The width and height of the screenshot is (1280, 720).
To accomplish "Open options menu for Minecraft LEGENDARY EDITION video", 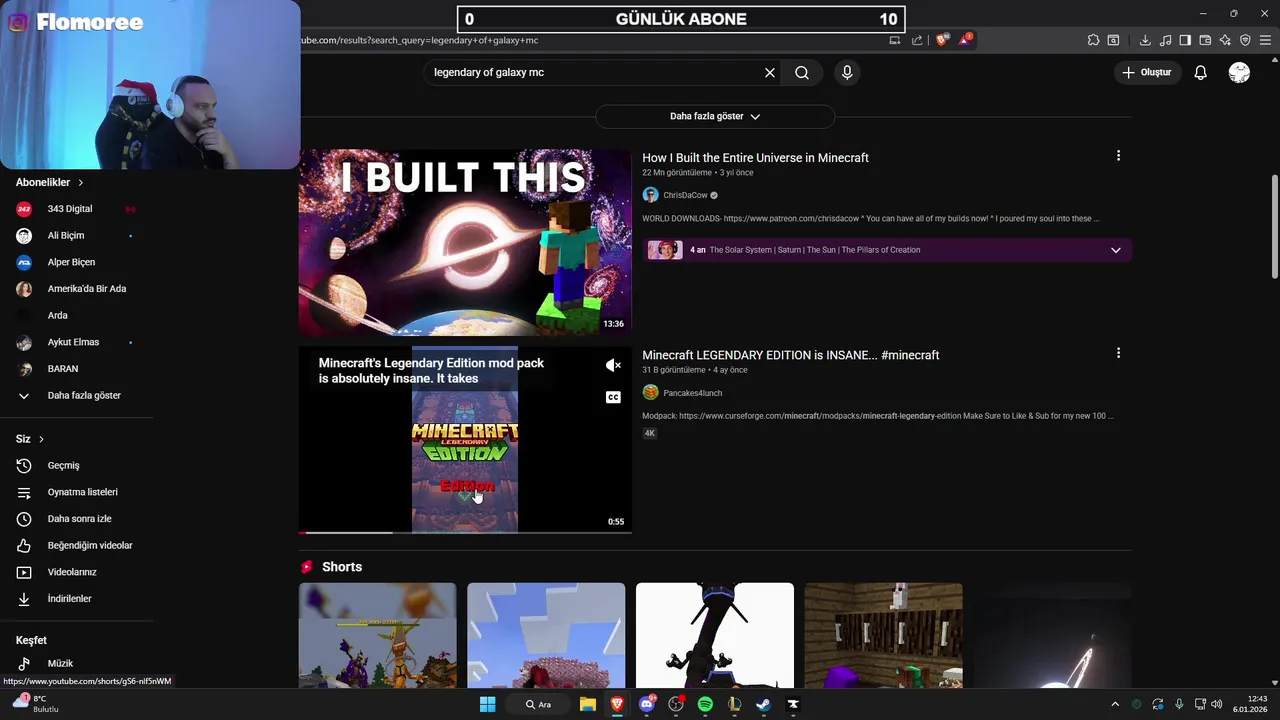I will (x=1118, y=353).
